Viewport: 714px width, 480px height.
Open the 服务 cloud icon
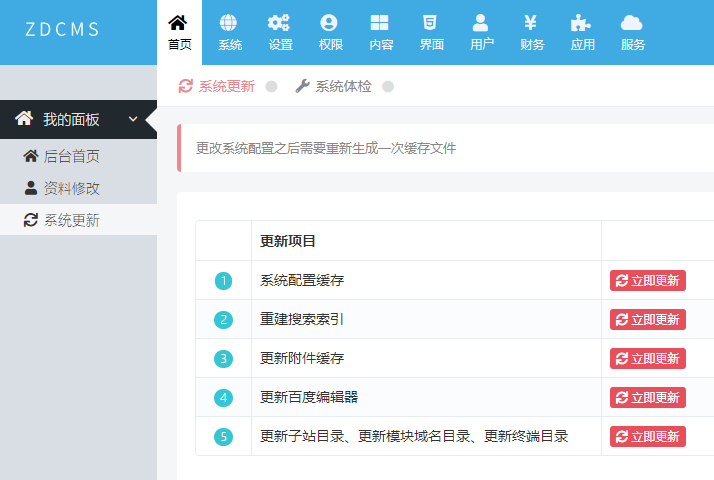[632, 23]
